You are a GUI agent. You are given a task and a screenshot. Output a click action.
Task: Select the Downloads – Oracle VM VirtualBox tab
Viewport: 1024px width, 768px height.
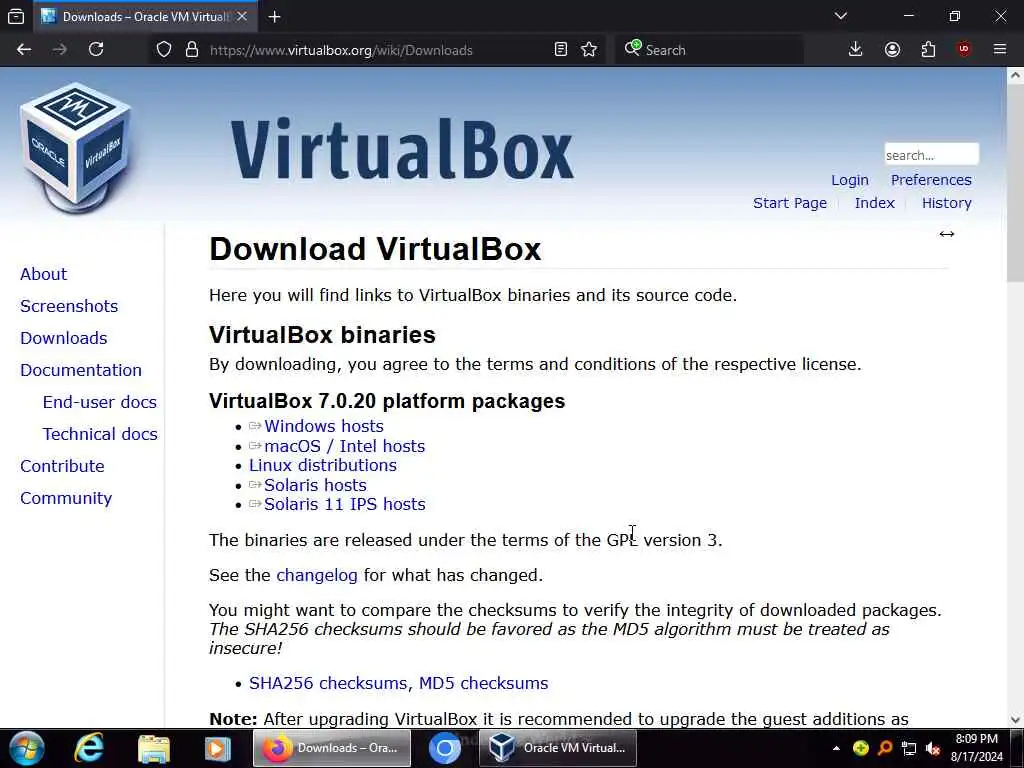coord(145,16)
